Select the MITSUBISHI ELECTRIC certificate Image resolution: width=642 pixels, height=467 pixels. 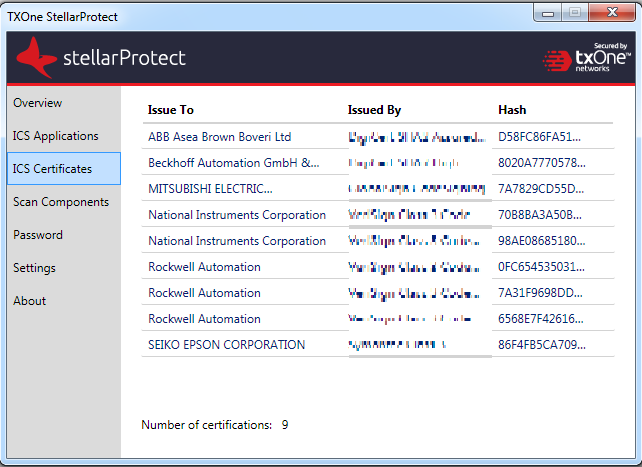click(378, 189)
